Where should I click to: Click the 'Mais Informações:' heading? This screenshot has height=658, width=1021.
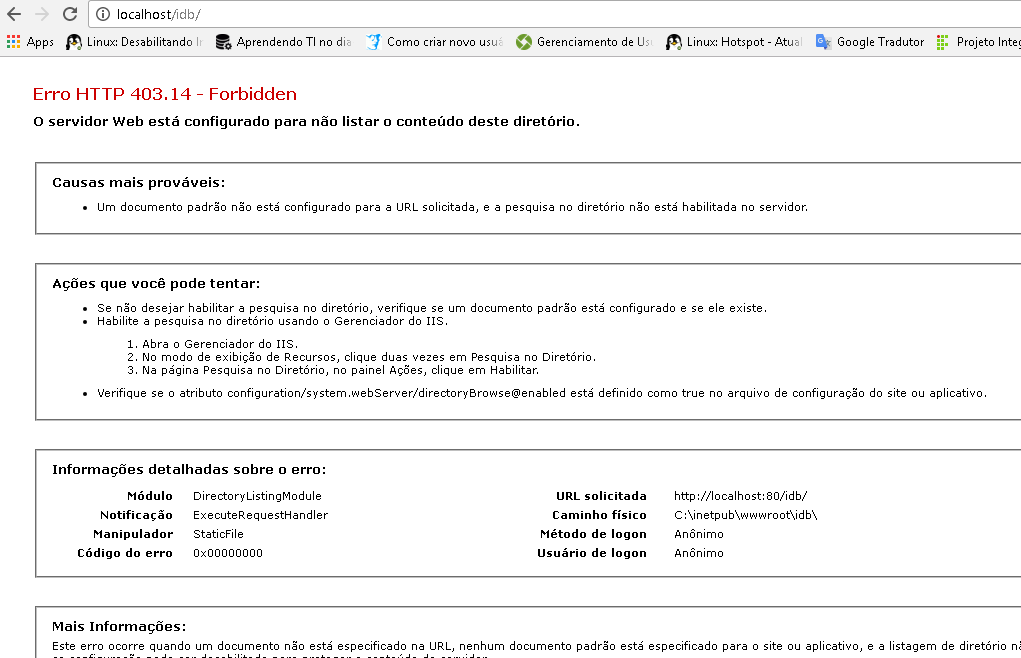(119, 627)
